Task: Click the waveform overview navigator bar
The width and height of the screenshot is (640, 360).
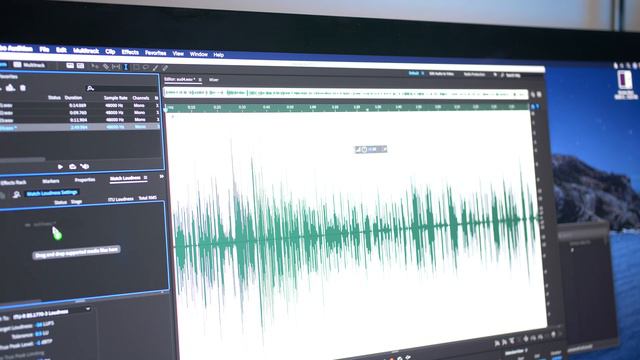Action: [x=346, y=93]
